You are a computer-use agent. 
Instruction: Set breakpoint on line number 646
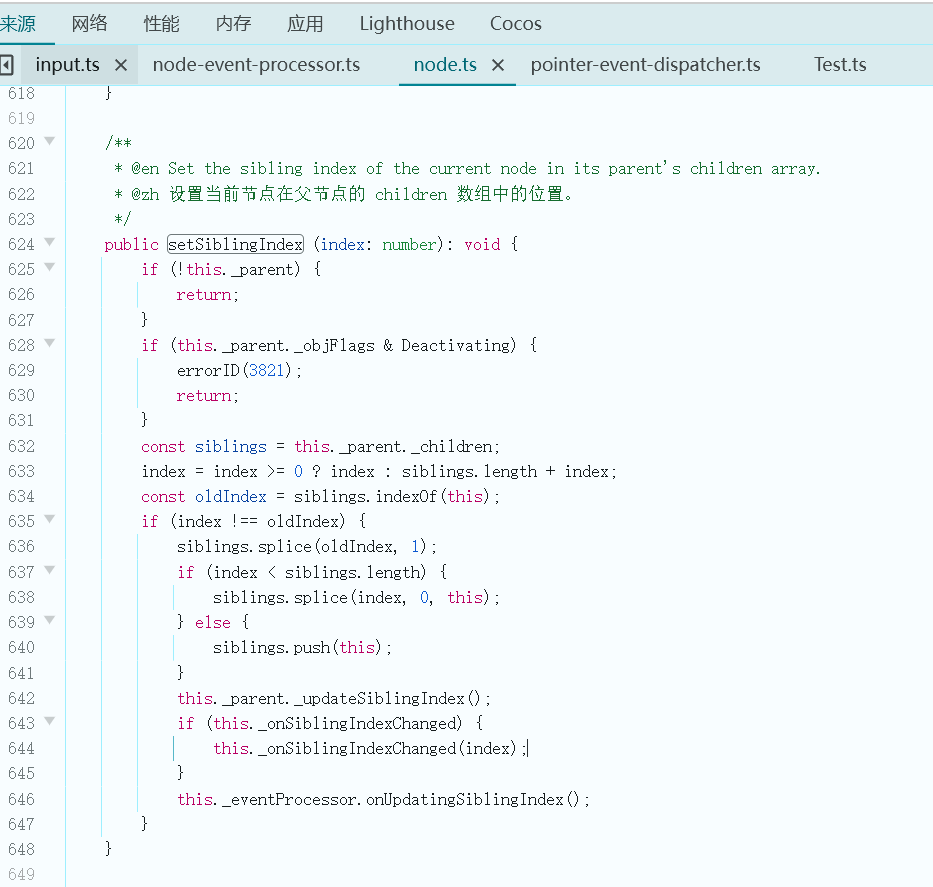21,800
